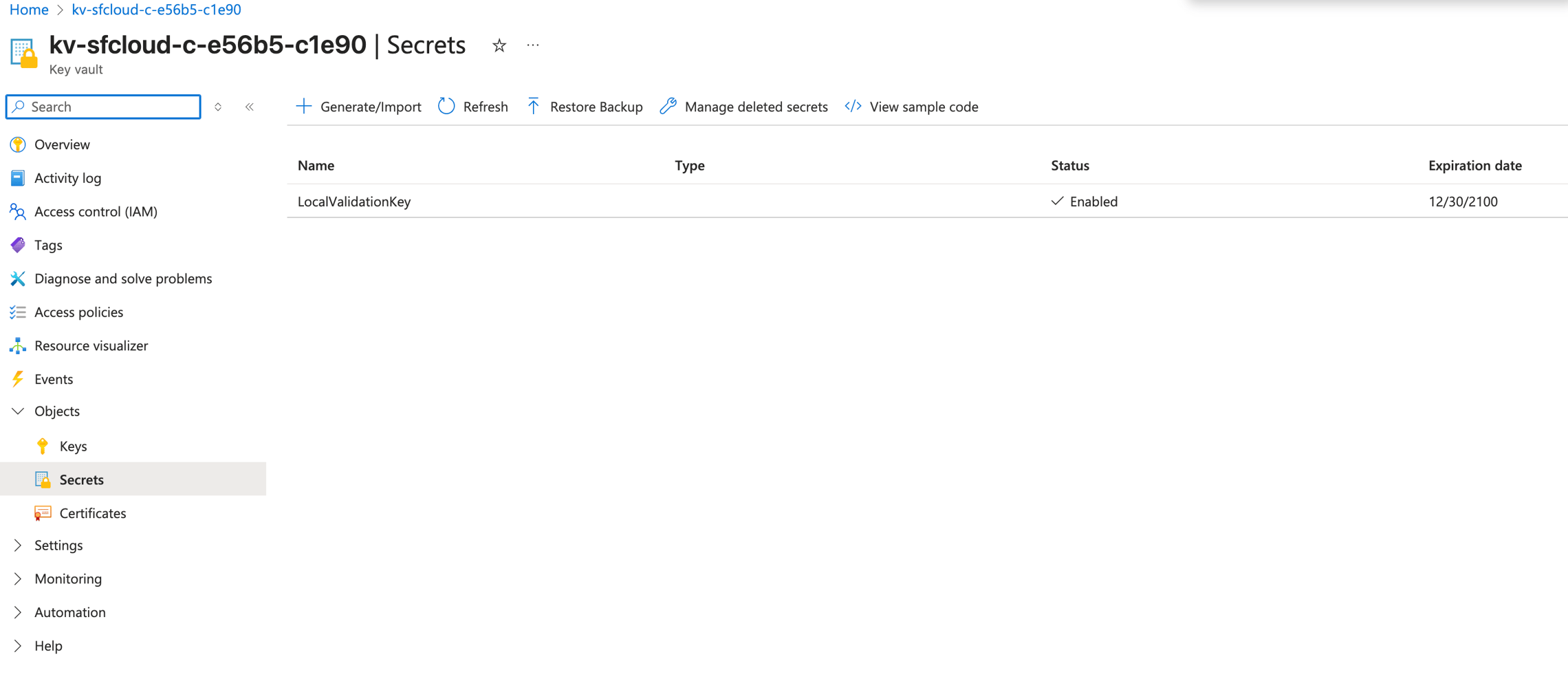1568x681 pixels.
Task: Click the Certificates icon
Action: tap(43, 513)
